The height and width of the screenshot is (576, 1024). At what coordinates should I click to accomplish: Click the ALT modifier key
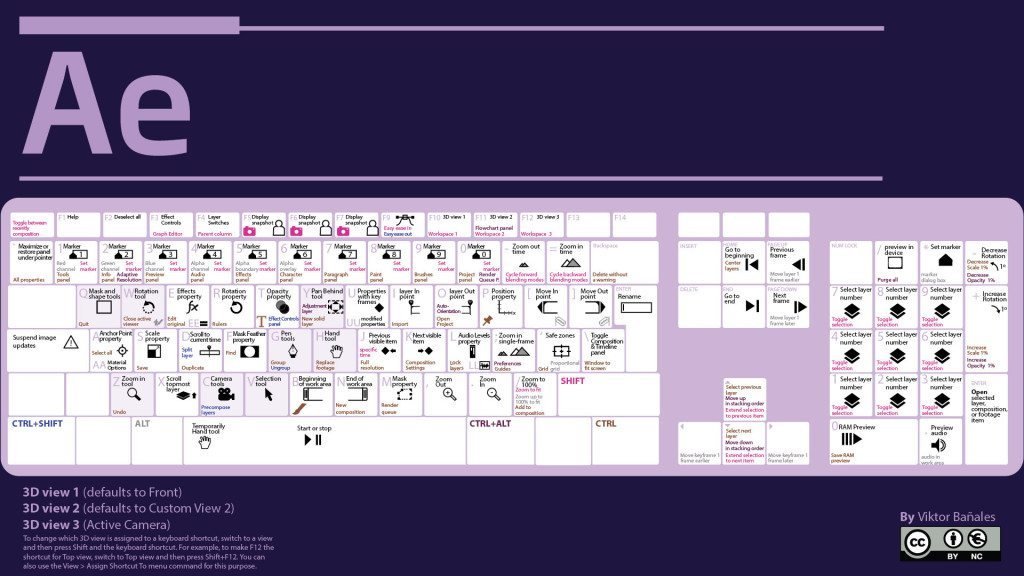(x=157, y=441)
